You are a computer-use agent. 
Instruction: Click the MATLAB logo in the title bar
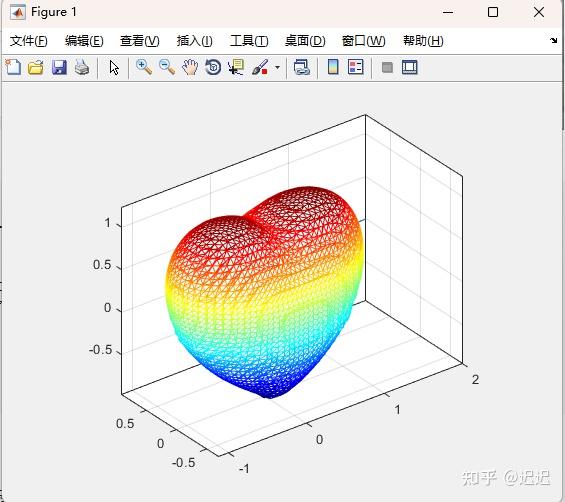[x=18, y=13]
